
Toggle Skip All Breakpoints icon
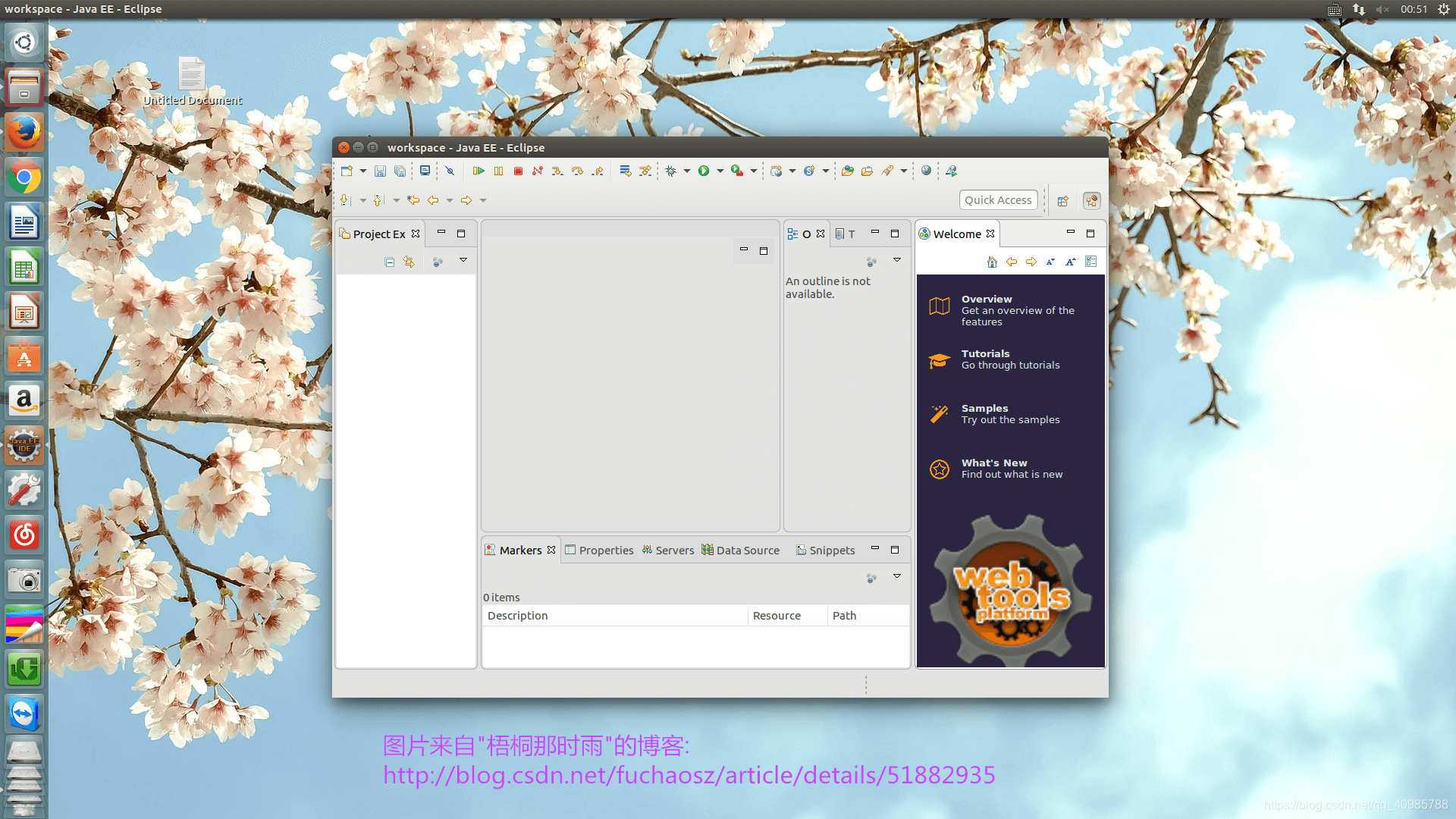450,171
